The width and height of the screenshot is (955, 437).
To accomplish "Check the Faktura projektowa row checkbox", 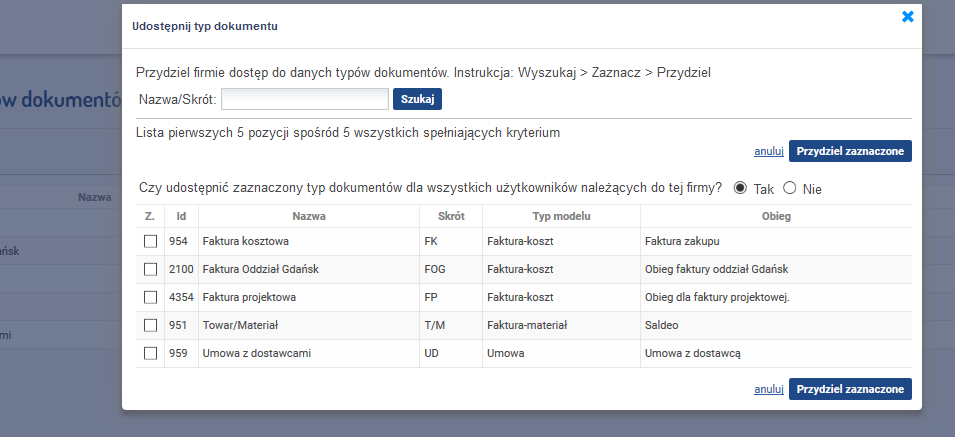I will [x=150, y=298].
